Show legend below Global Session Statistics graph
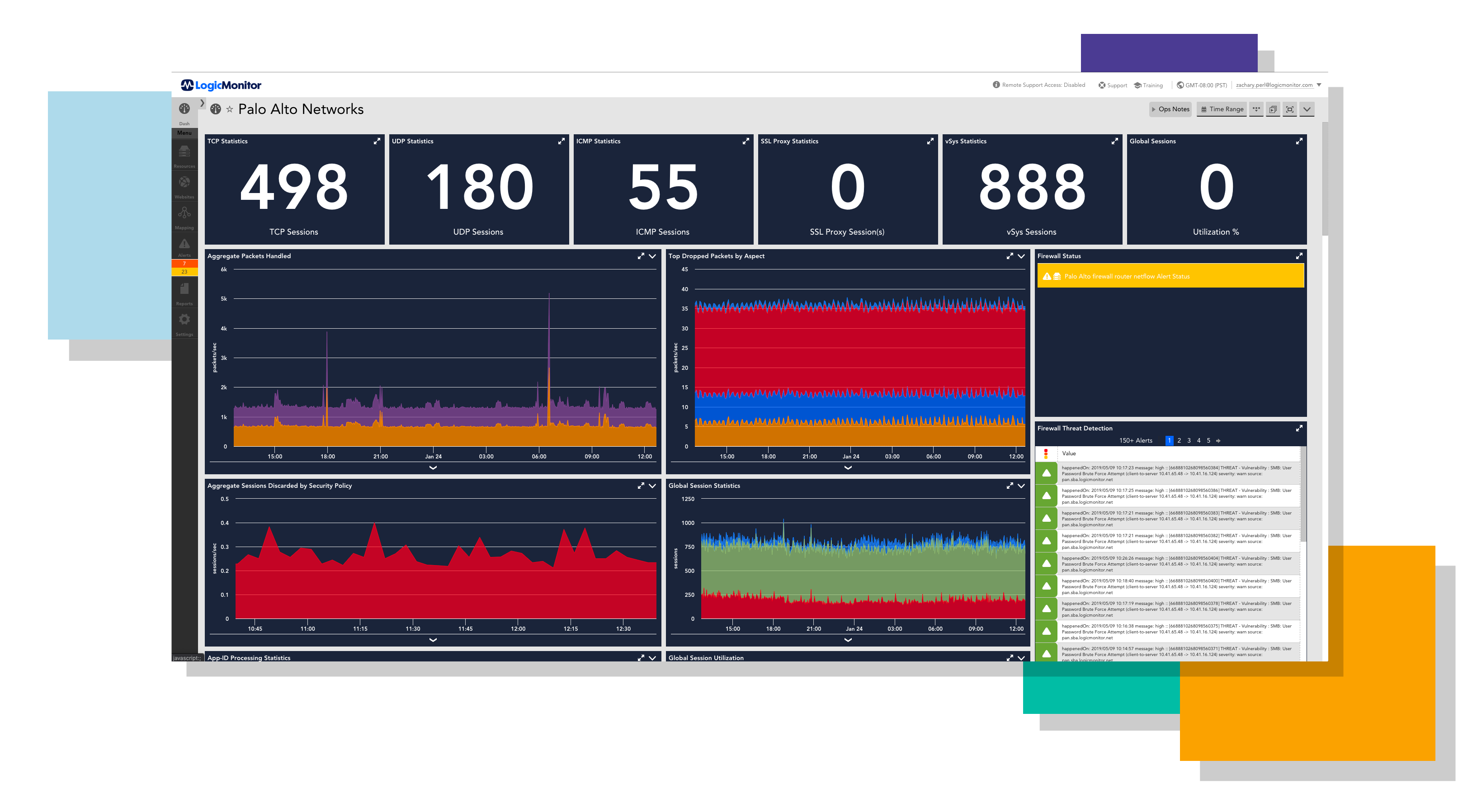 pos(848,639)
